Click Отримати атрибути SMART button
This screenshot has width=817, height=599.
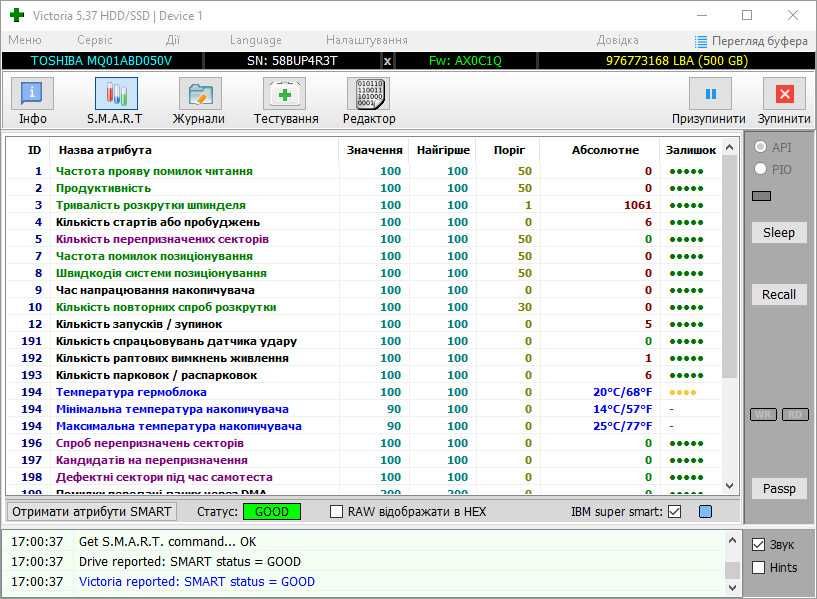(x=92, y=511)
